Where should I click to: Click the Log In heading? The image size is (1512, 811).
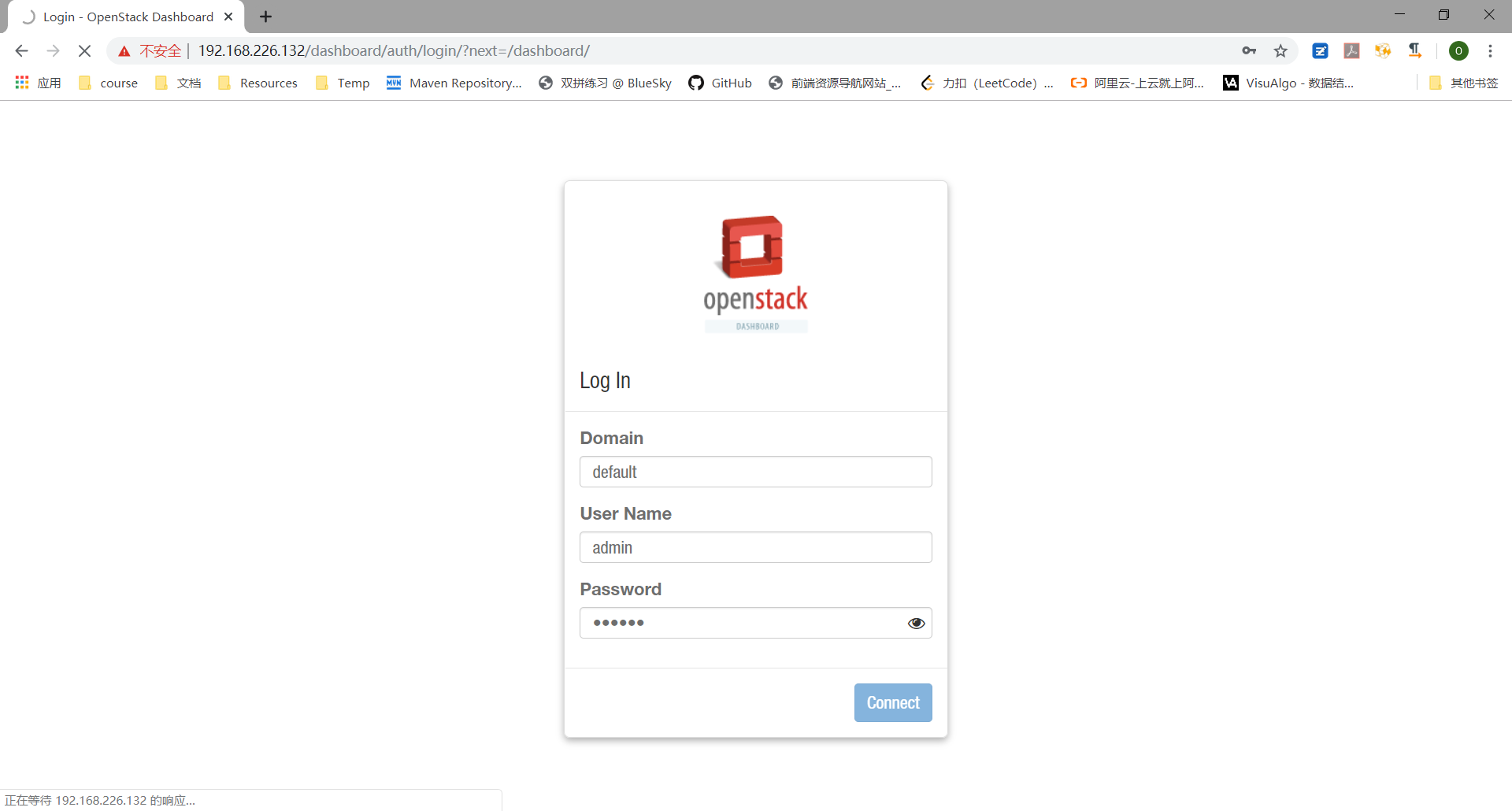(x=605, y=380)
